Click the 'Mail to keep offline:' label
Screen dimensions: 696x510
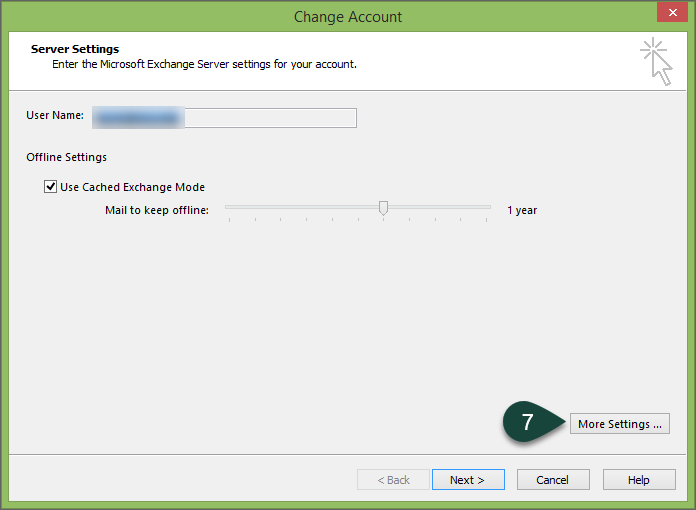(x=157, y=210)
